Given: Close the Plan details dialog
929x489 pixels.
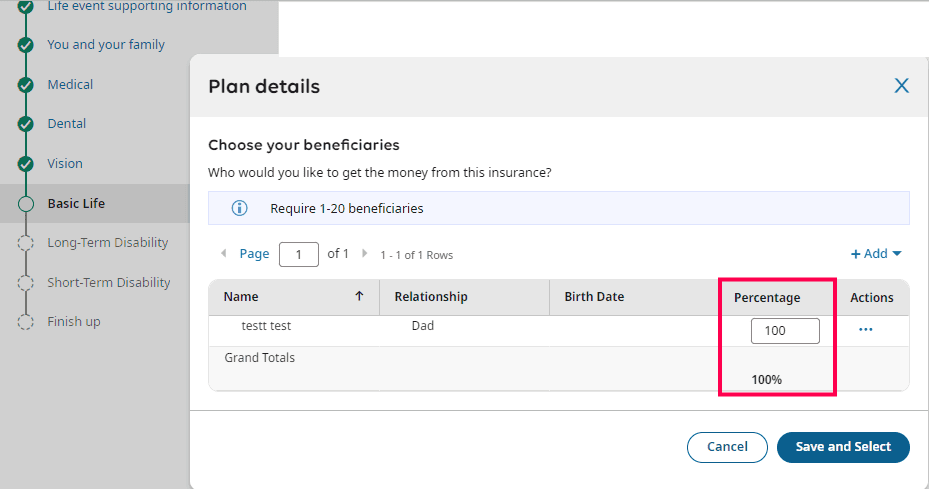Looking at the screenshot, I should point(901,86).
